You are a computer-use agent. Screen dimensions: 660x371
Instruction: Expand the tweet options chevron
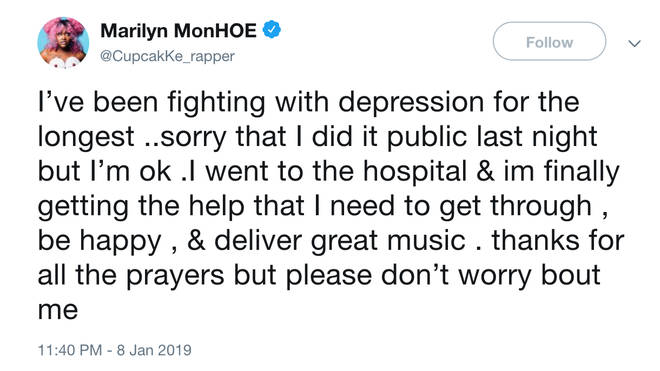click(634, 43)
